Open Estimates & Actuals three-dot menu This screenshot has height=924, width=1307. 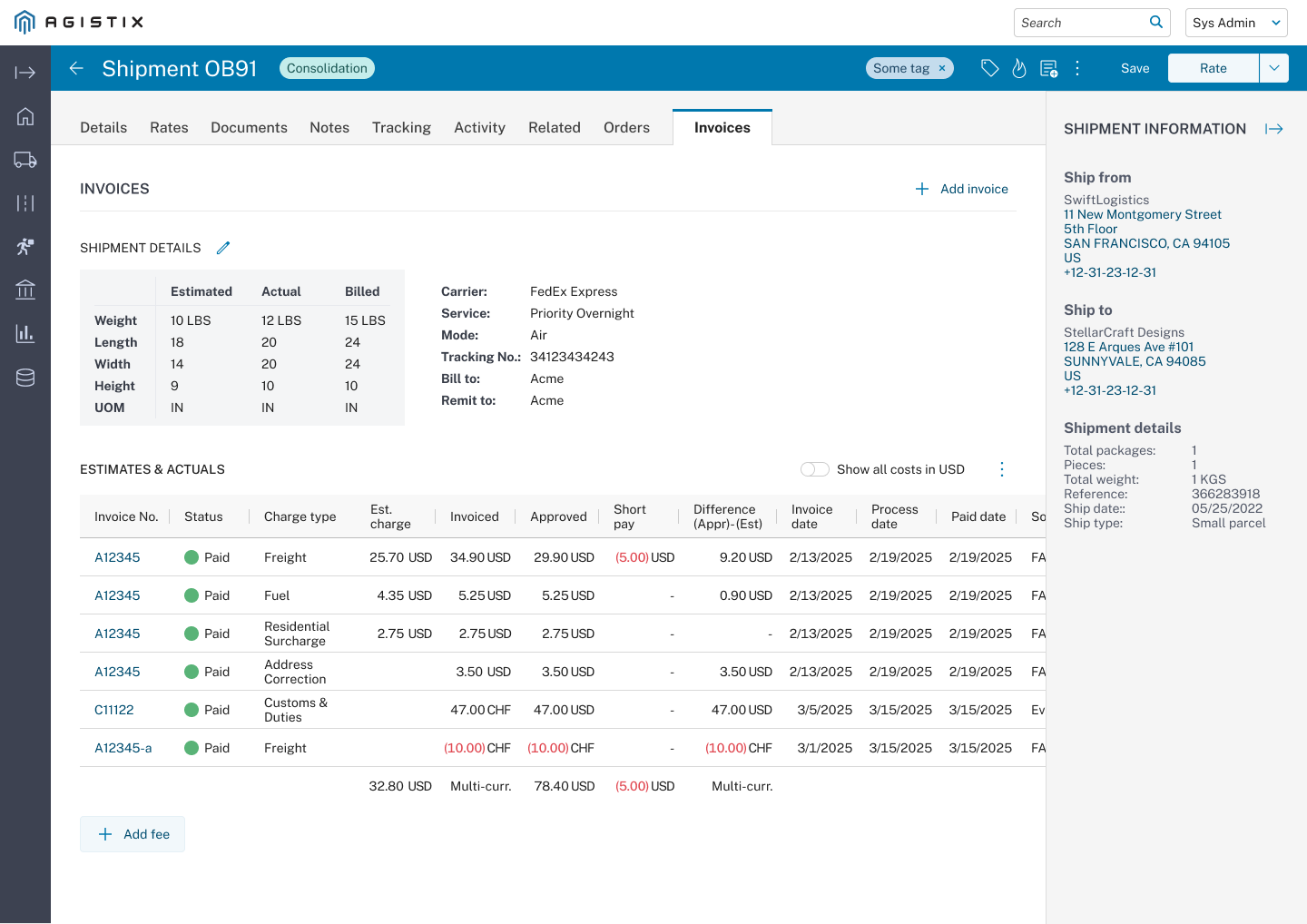(x=1002, y=469)
